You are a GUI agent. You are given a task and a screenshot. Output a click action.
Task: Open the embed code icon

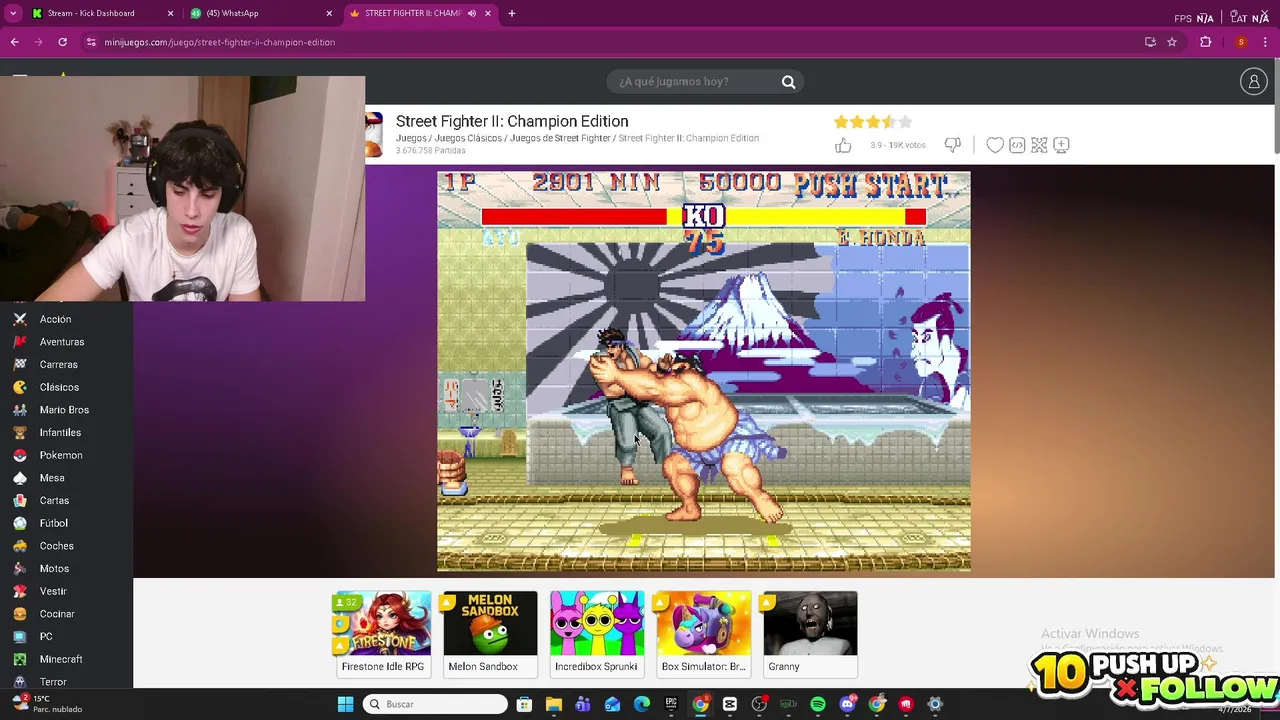(1017, 145)
